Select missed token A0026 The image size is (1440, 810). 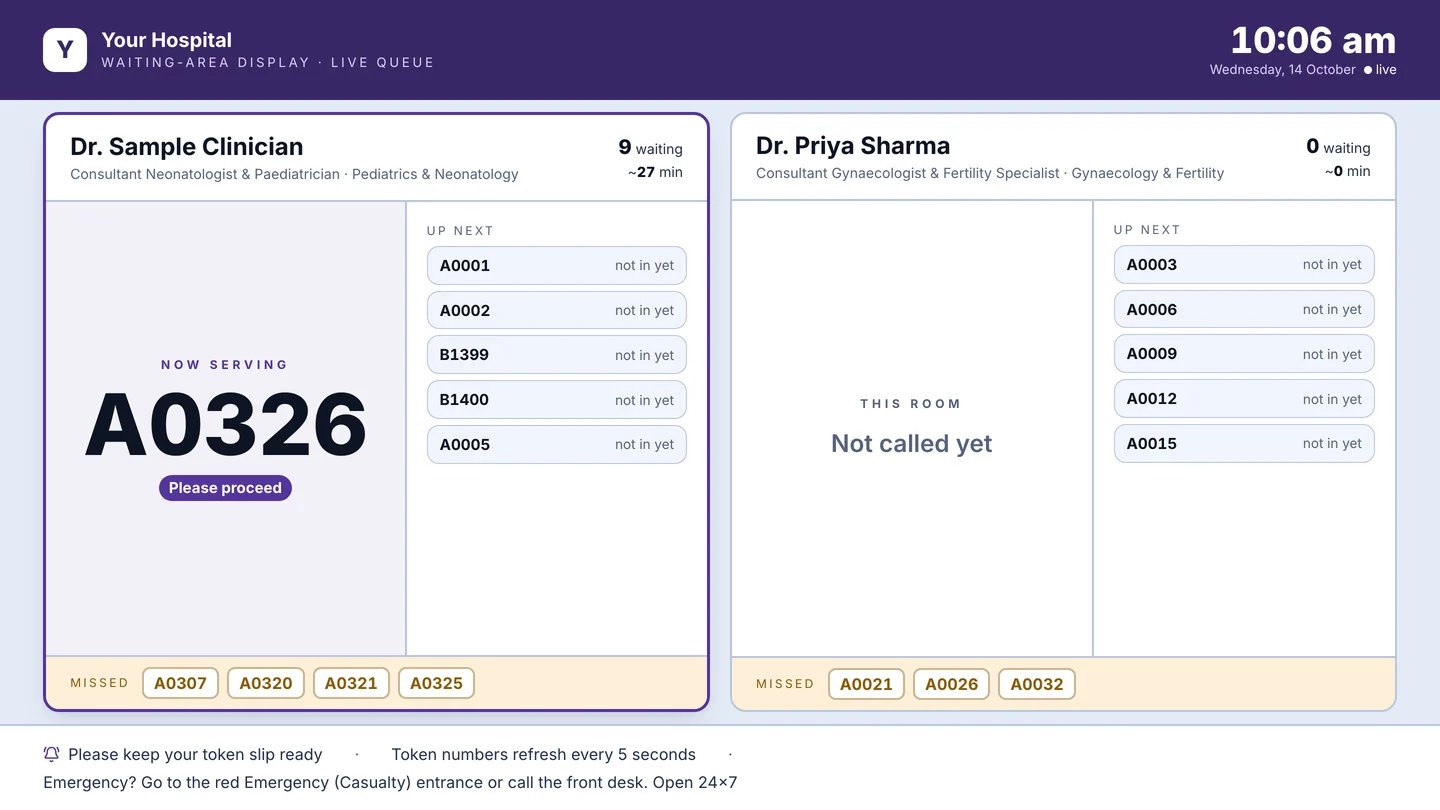(x=951, y=684)
